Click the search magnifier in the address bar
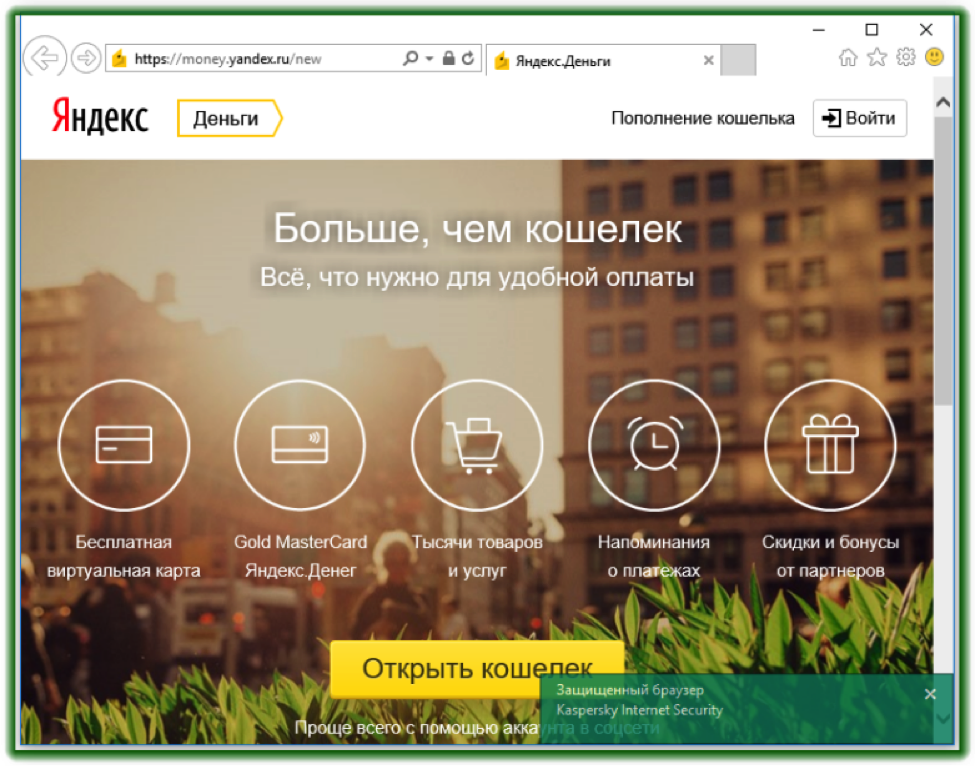Screen dimensions: 975x766 tap(410, 58)
